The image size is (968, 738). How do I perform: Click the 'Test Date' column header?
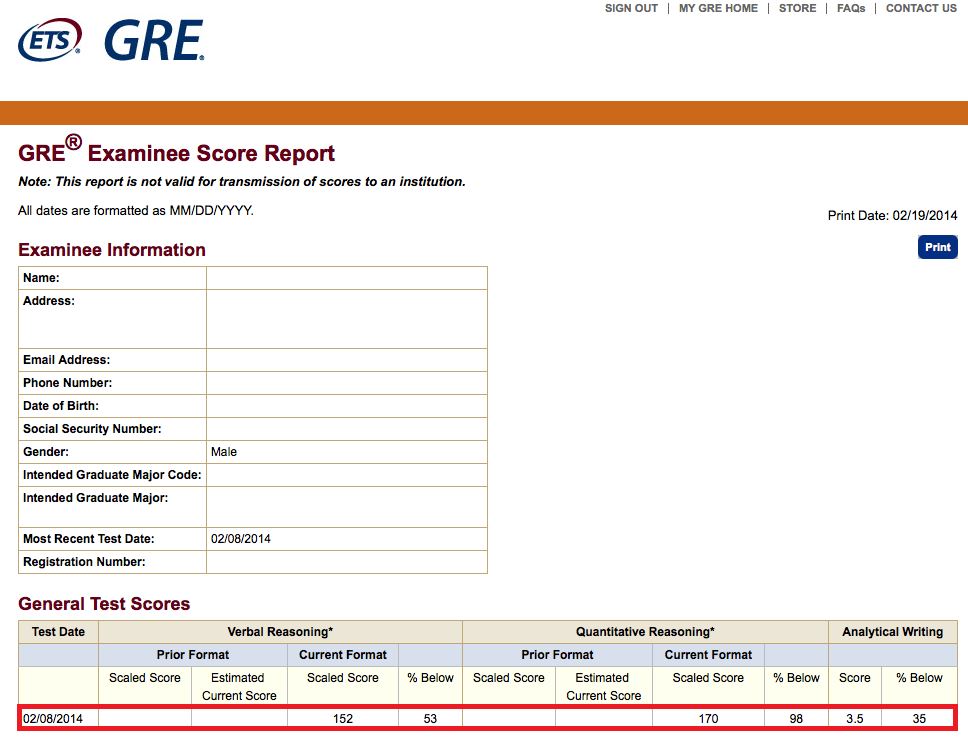pyautogui.click(x=58, y=632)
